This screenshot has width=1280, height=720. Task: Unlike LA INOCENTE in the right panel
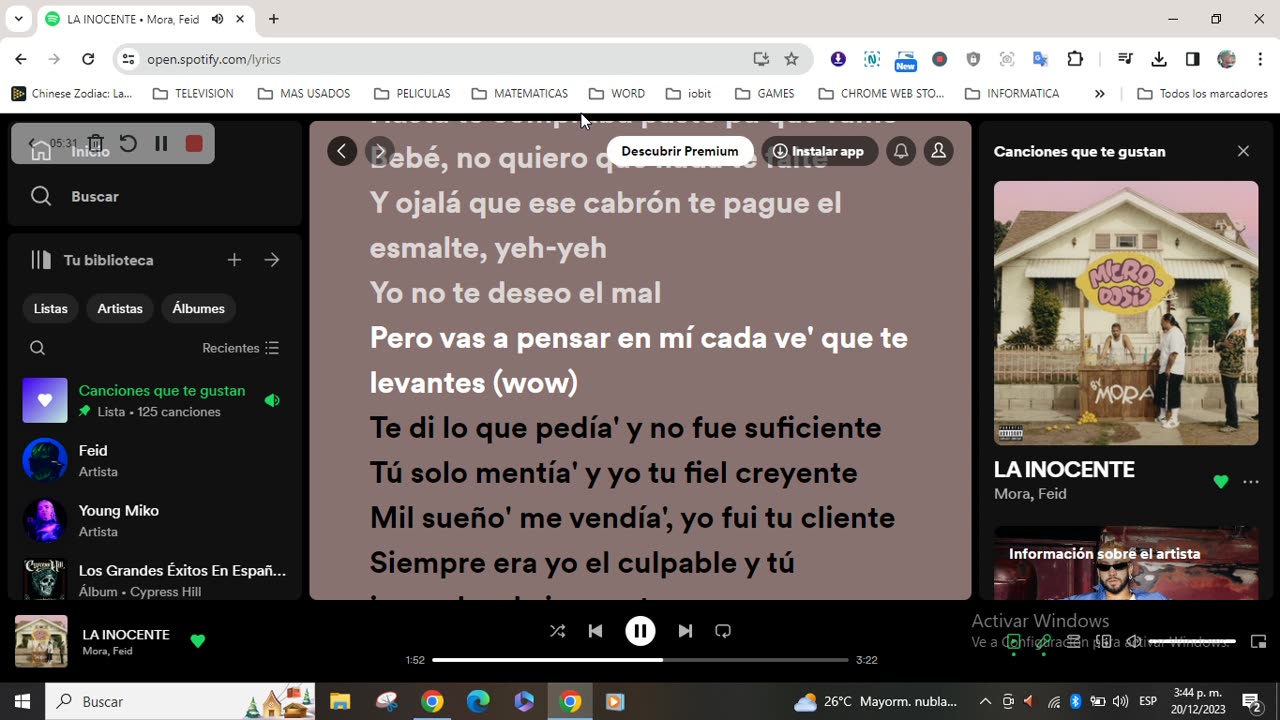(x=1220, y=482)
